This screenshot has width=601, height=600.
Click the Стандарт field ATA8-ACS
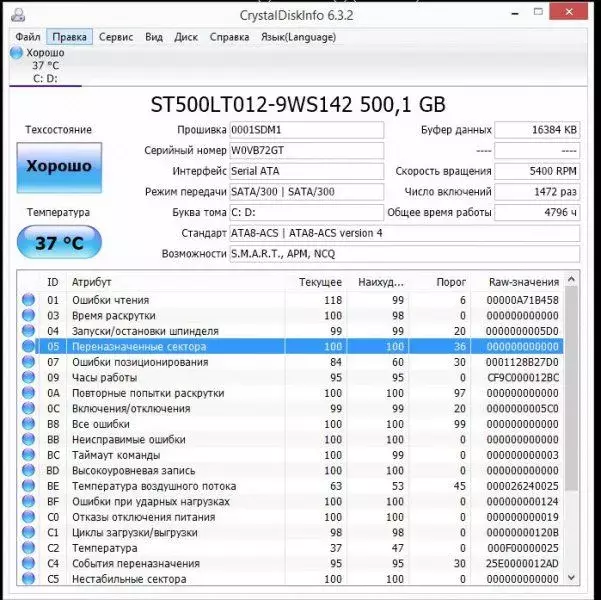[405, 233]
